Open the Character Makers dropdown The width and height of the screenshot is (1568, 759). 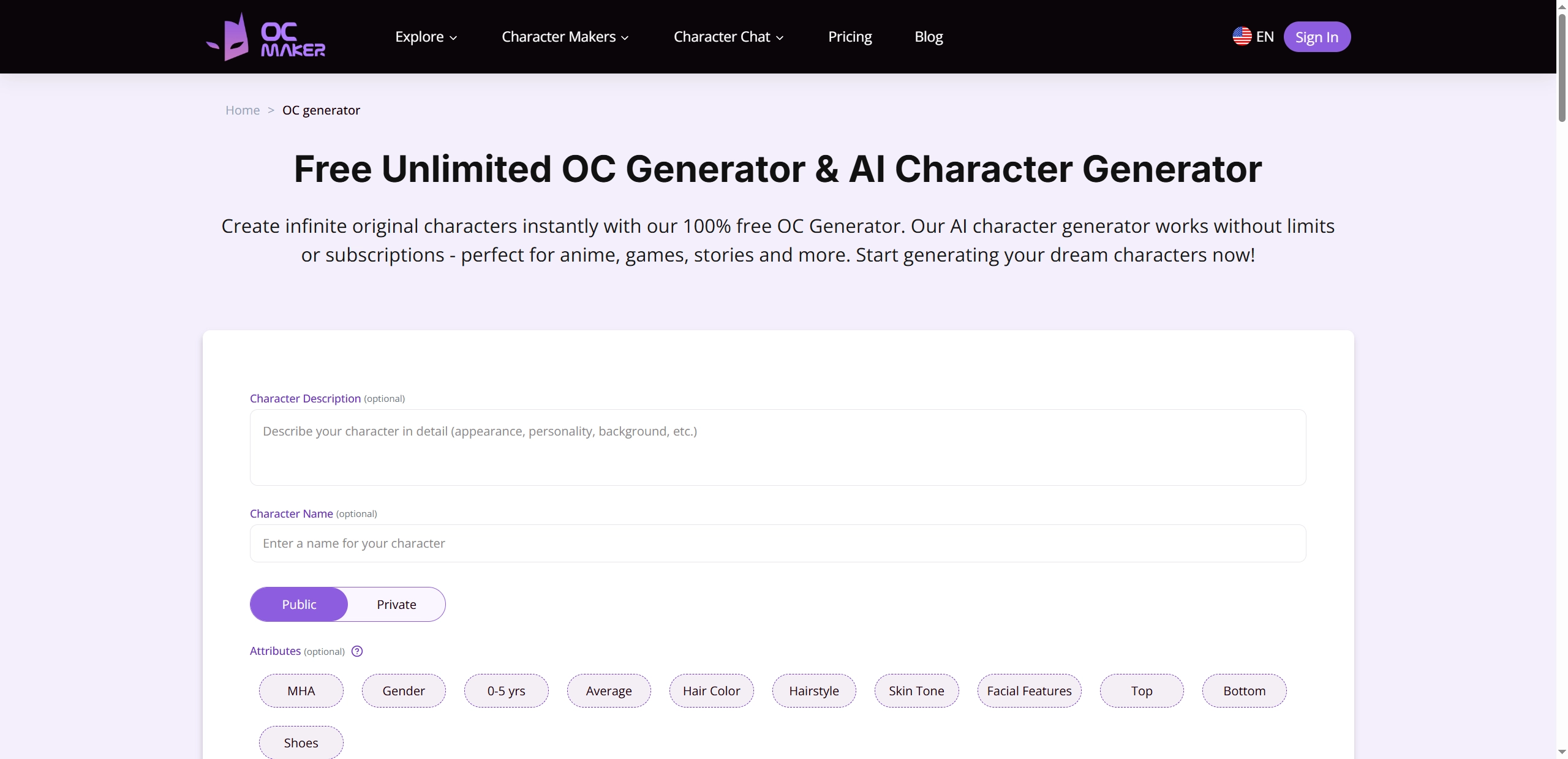coord(565,37)
